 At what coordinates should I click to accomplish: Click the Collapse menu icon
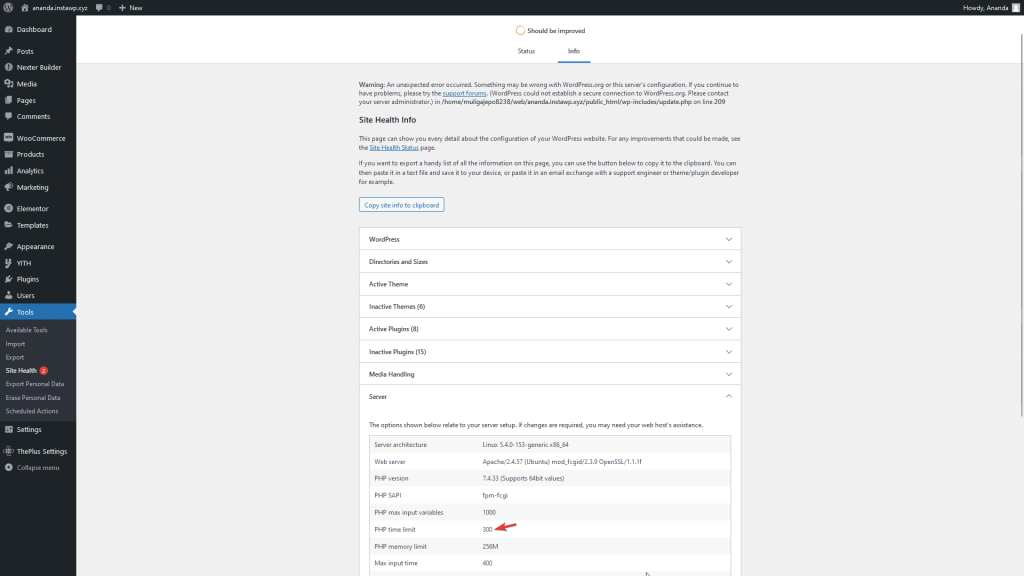[9, 467]
